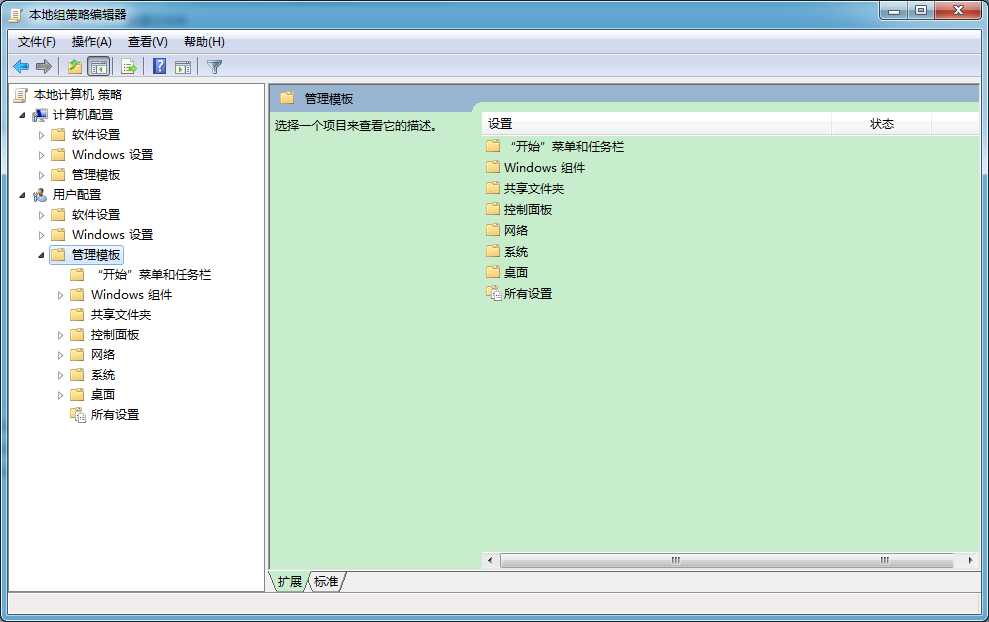Click the right arrow on horizontal scrollbar
Image resolution: width=989 pixels, height=622 pixels.
pyautogui.click(x=973, y=560)
